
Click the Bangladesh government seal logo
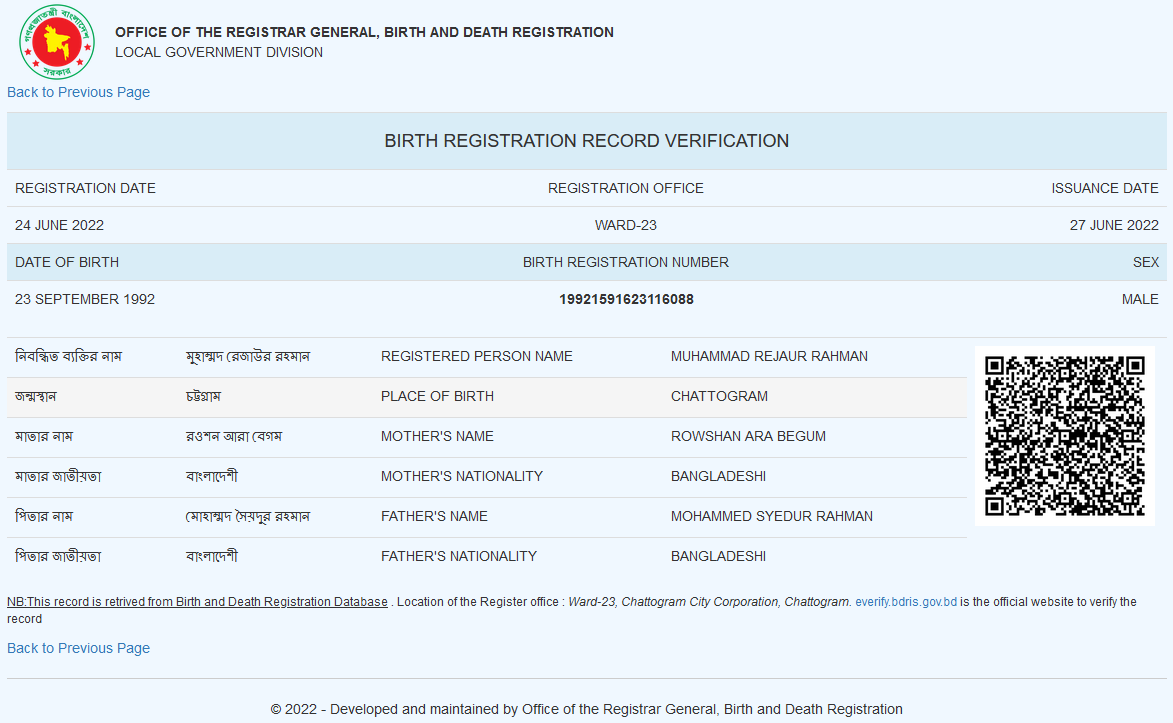(56, 42)
